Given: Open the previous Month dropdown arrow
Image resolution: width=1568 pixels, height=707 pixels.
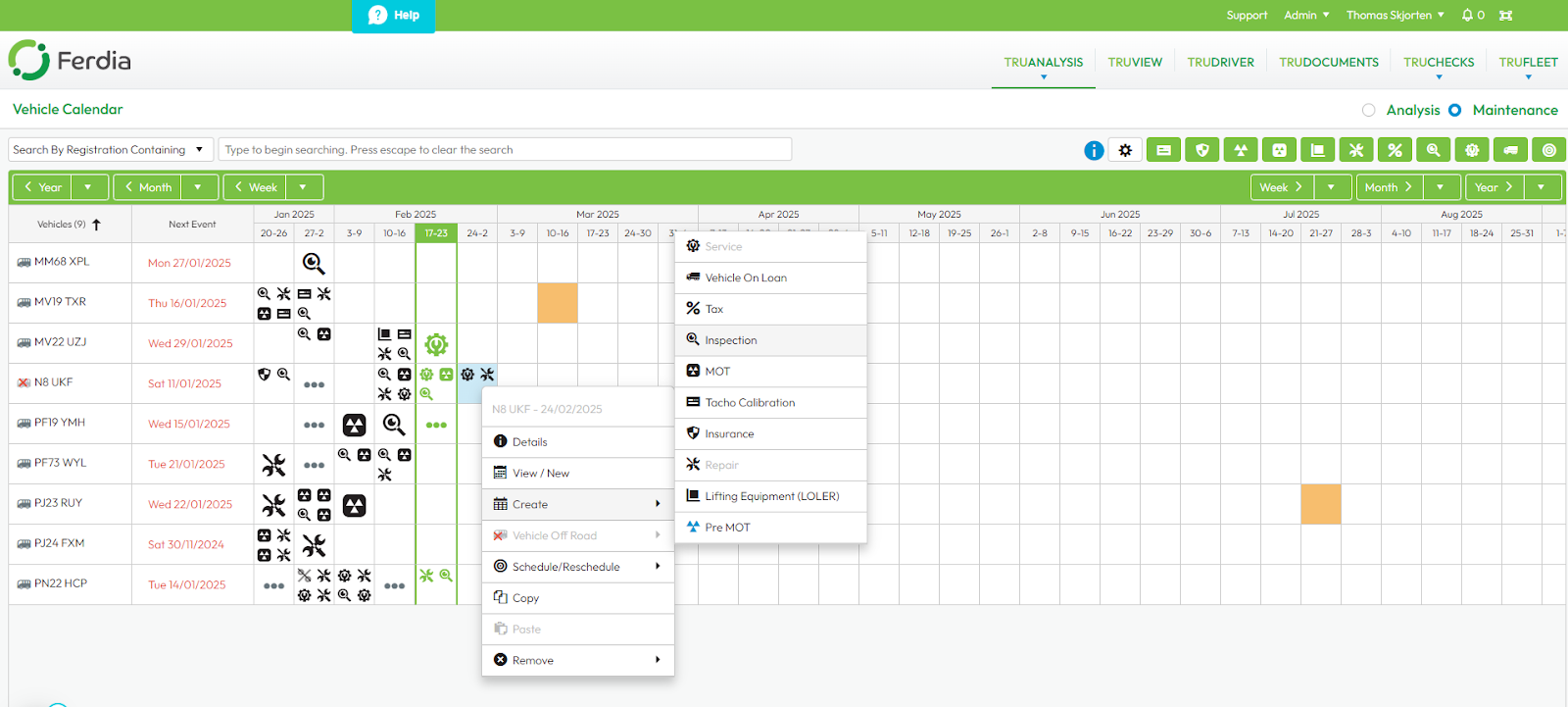Looking at the screenshot, I should coord(199,187).
